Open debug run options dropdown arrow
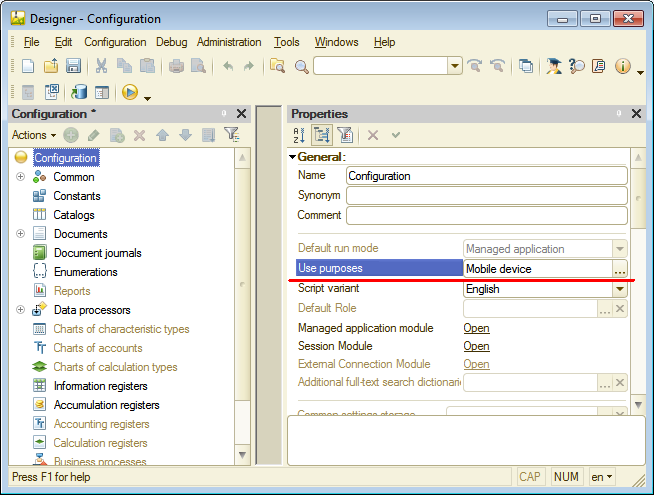This screenshot has height=495, width=654. click(x=147, y=99)
